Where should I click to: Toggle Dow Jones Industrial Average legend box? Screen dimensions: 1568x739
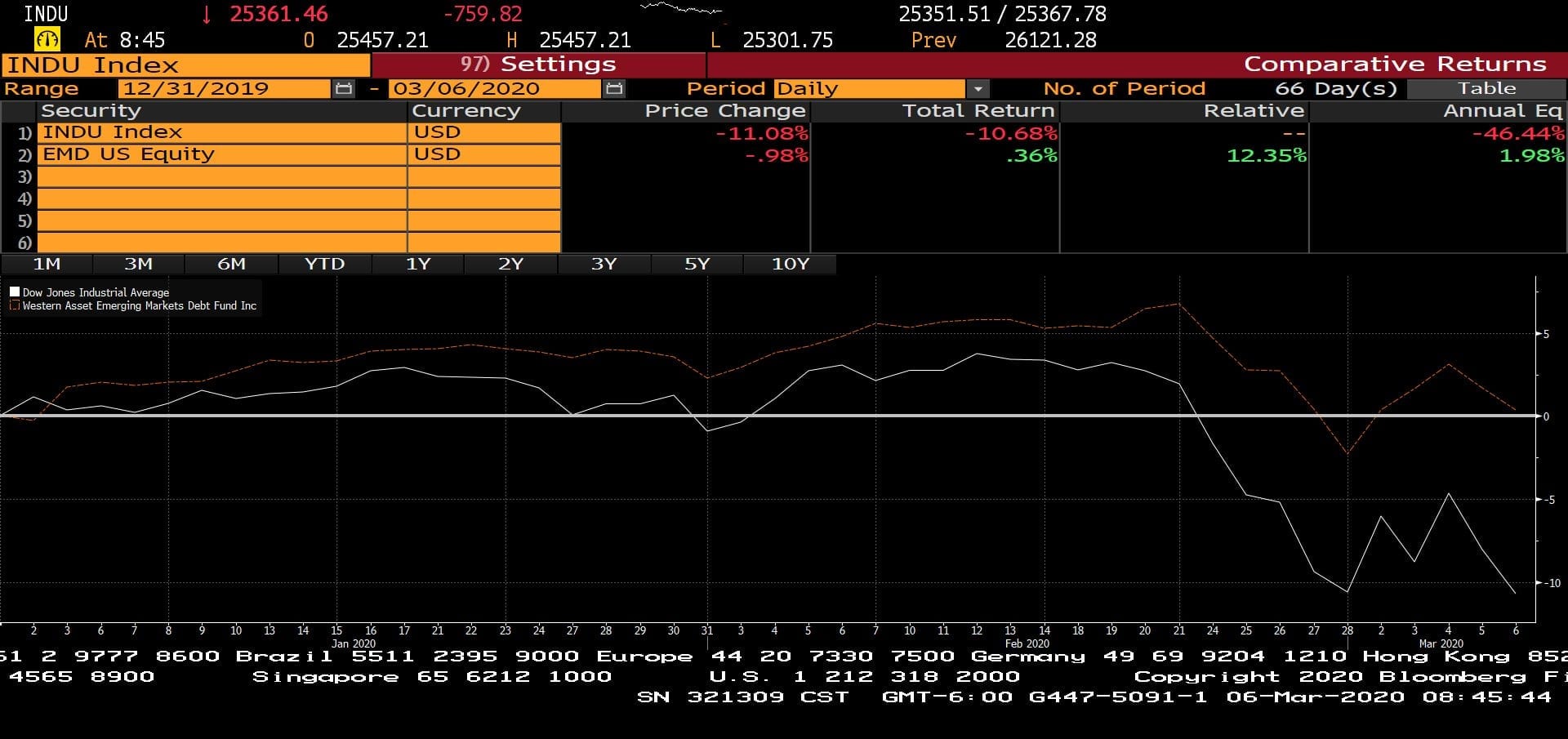(x=15, y=292)
